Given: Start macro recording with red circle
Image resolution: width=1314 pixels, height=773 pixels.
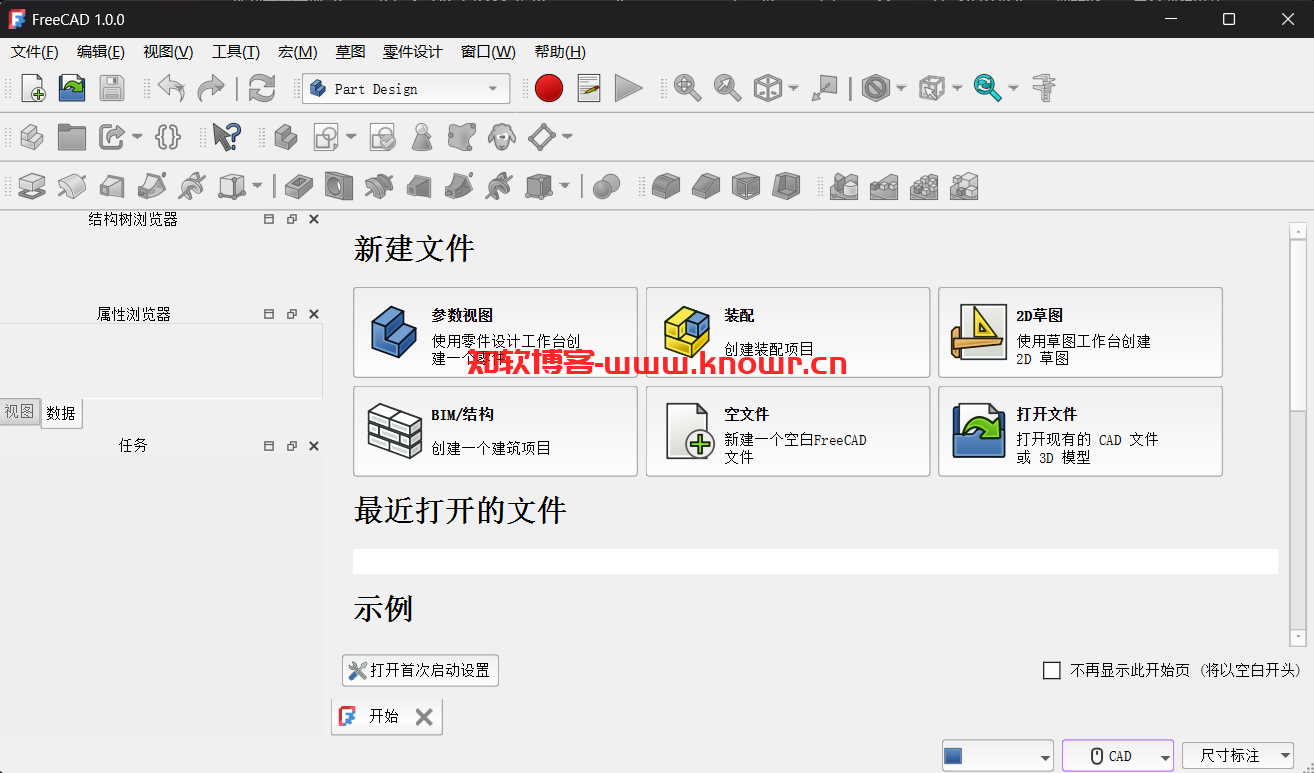Looking at the screenshot, I should point(549,89).
